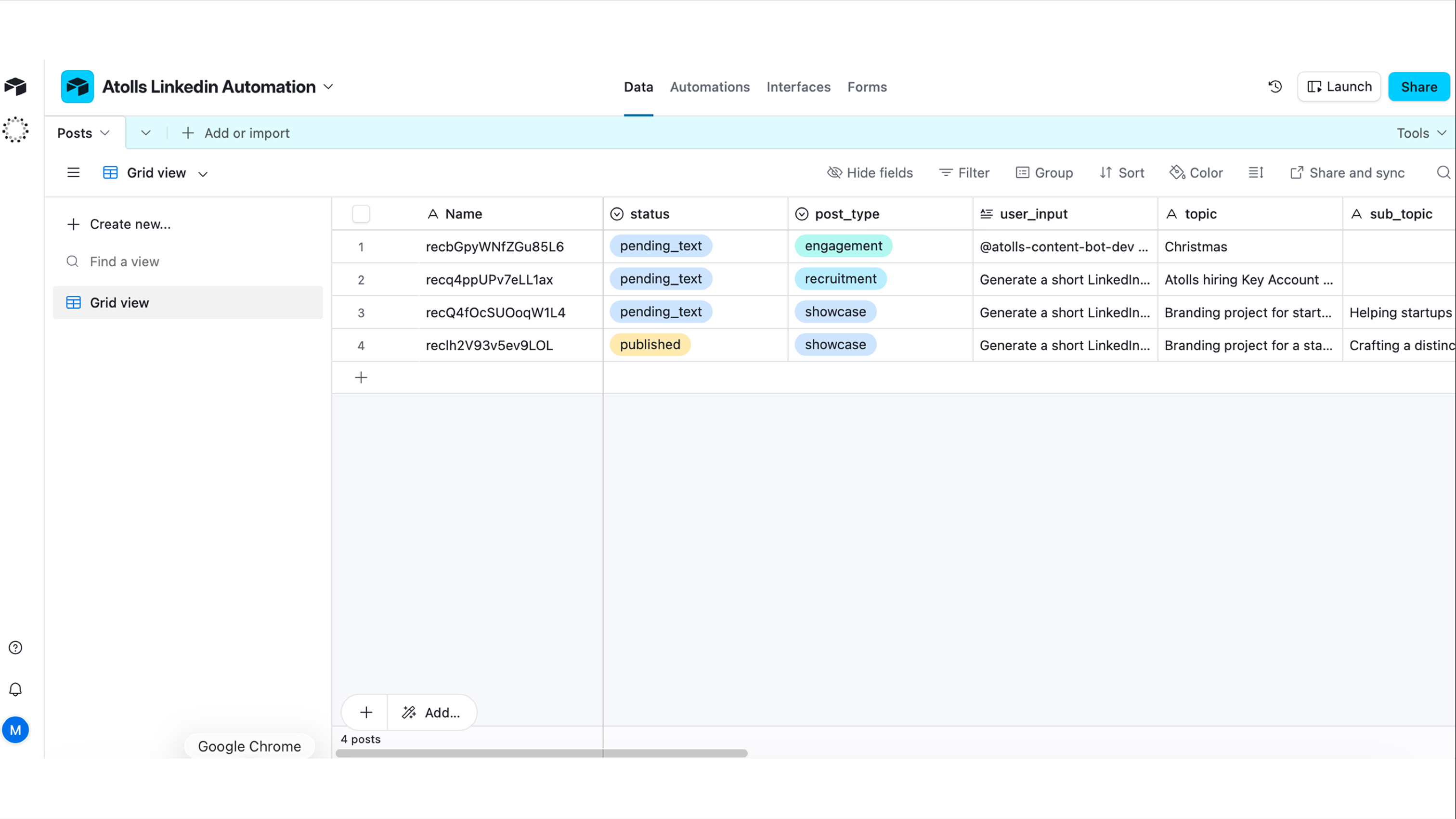Click the Atolls base blue icon
The width and height of the screenshot is (1456, 819).
pos(78,87)
